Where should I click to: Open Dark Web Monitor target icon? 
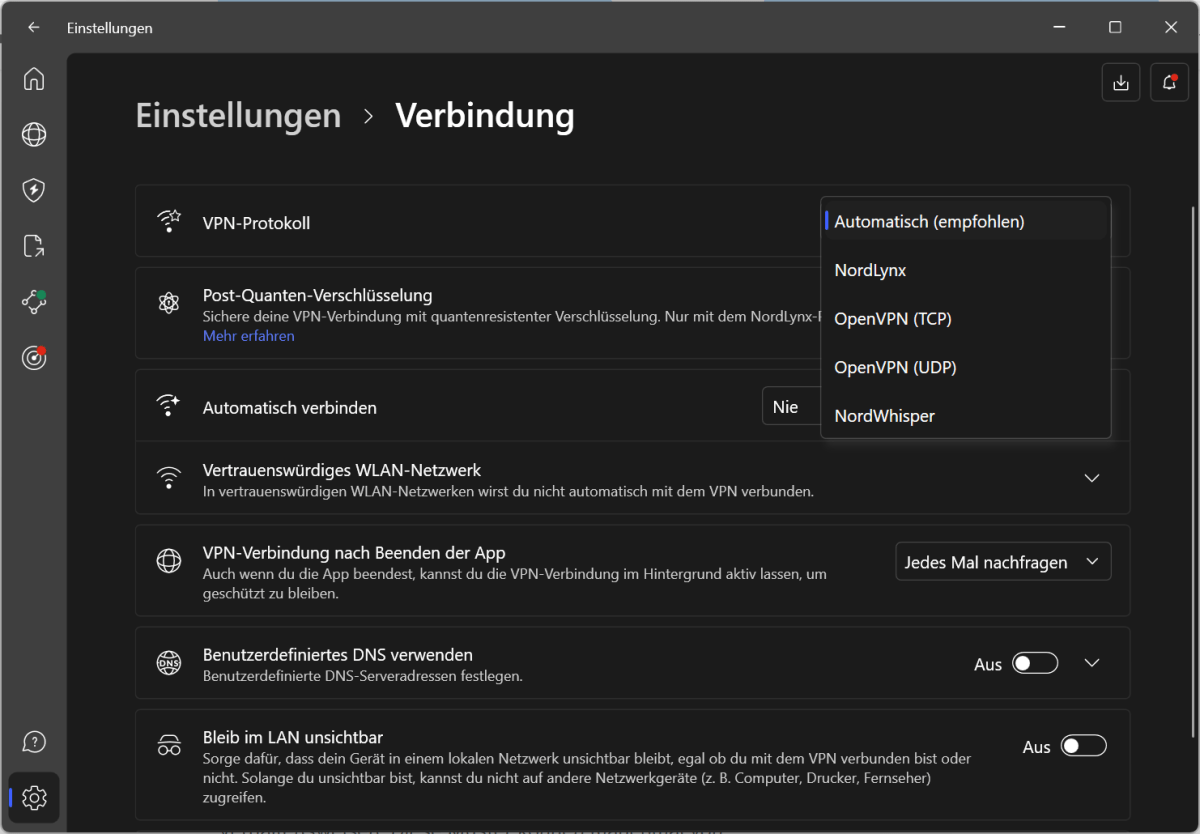[34, 357]
